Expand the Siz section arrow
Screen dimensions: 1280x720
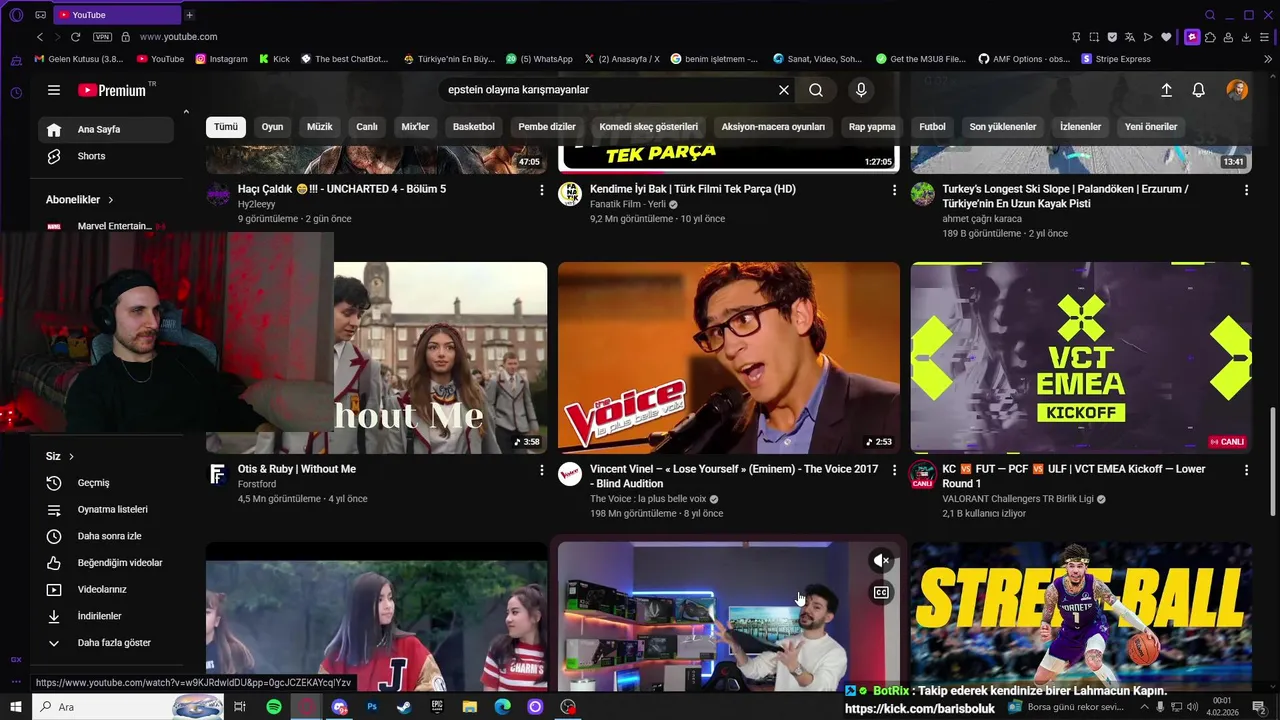point(72,456)
